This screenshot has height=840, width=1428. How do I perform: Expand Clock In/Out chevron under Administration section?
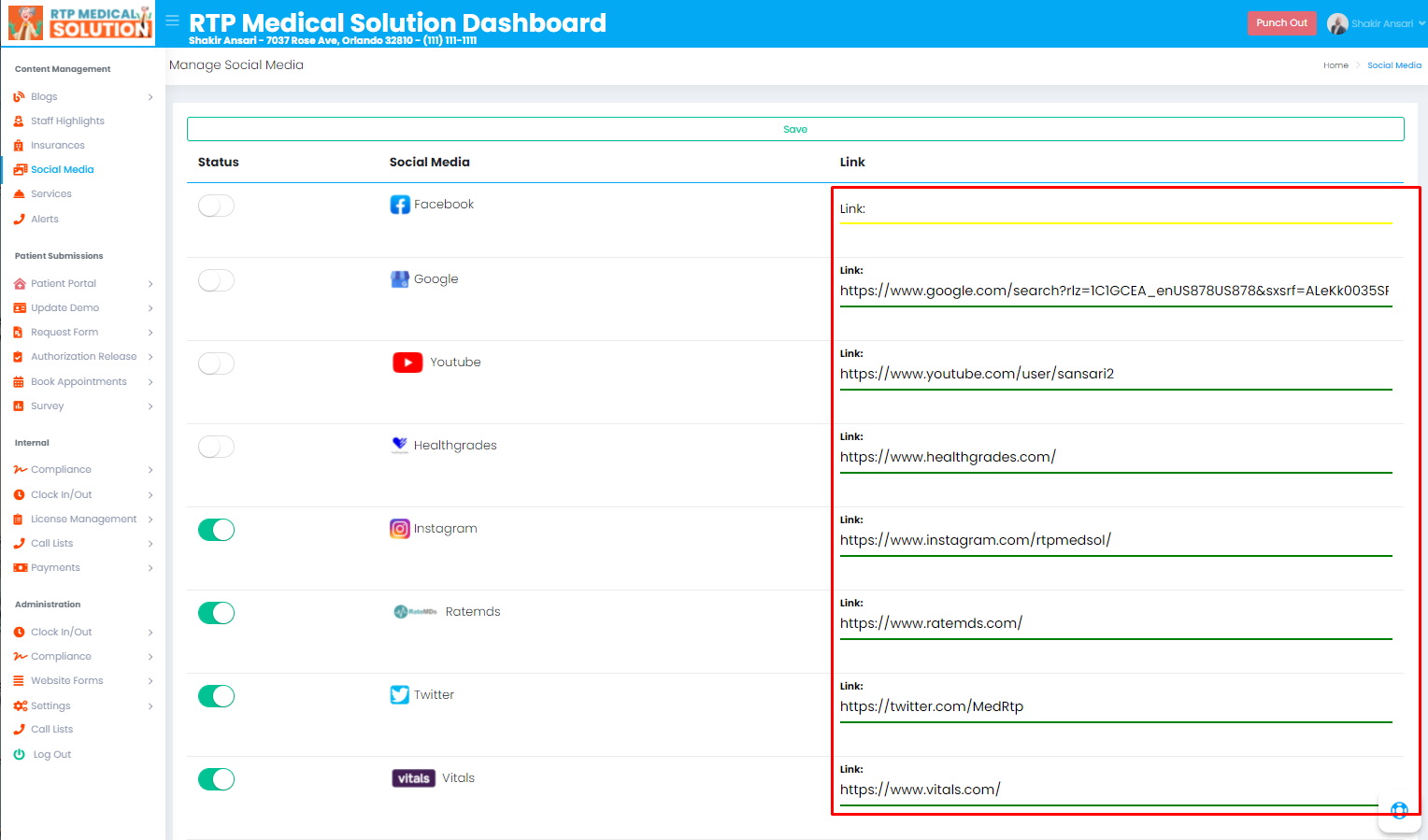point(150,633)
